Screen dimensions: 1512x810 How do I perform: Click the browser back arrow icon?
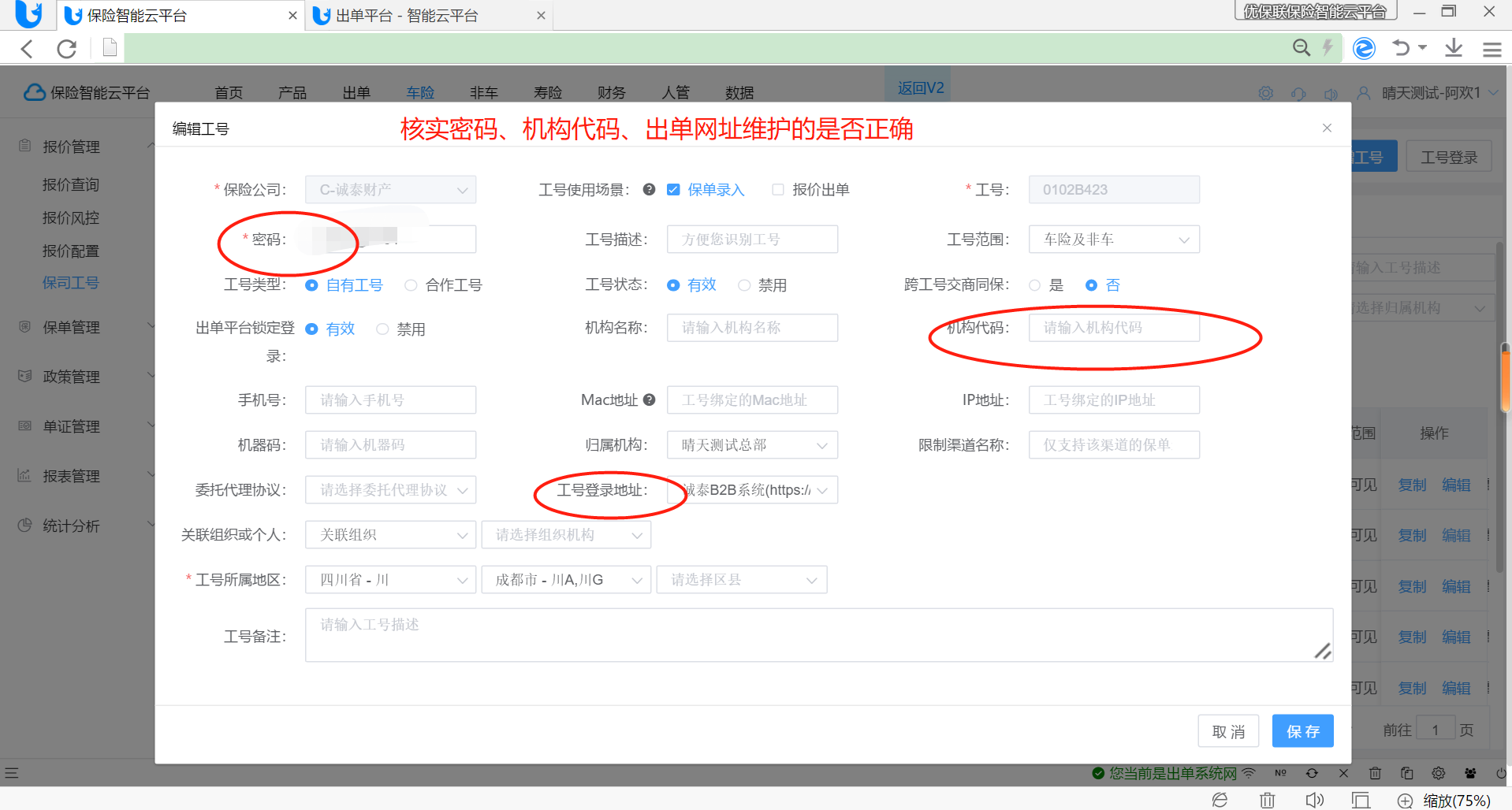pyautogui.click(x=28, y=49)
